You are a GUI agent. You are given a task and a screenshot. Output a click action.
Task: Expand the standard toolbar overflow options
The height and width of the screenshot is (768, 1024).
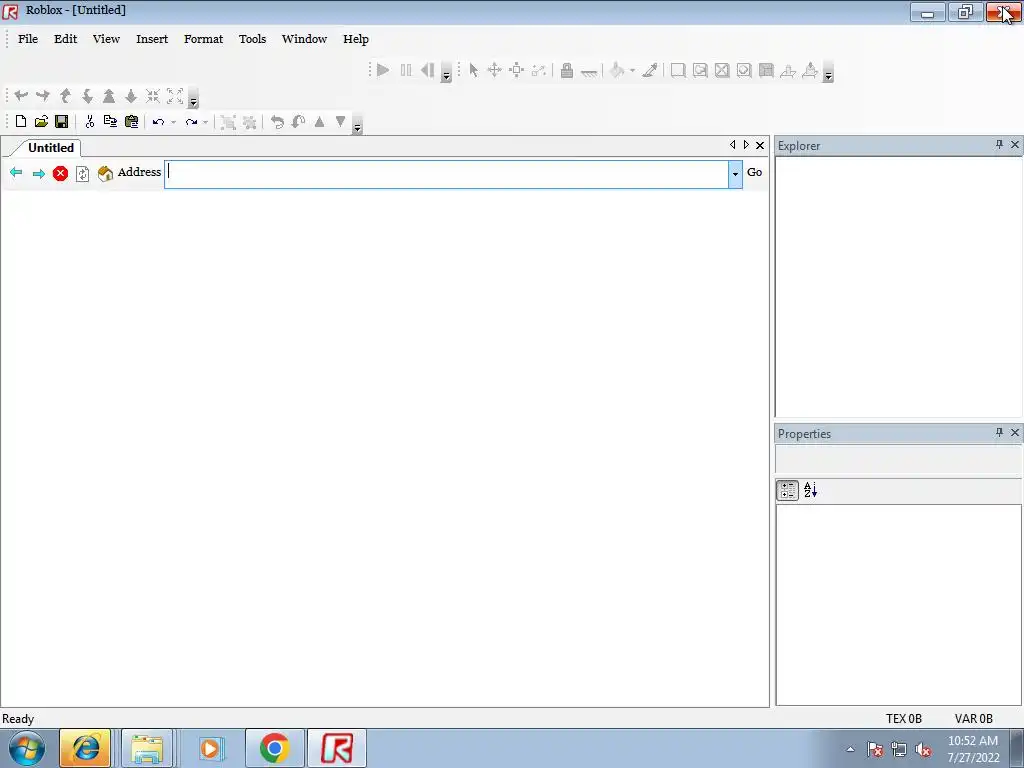[357, 123]
